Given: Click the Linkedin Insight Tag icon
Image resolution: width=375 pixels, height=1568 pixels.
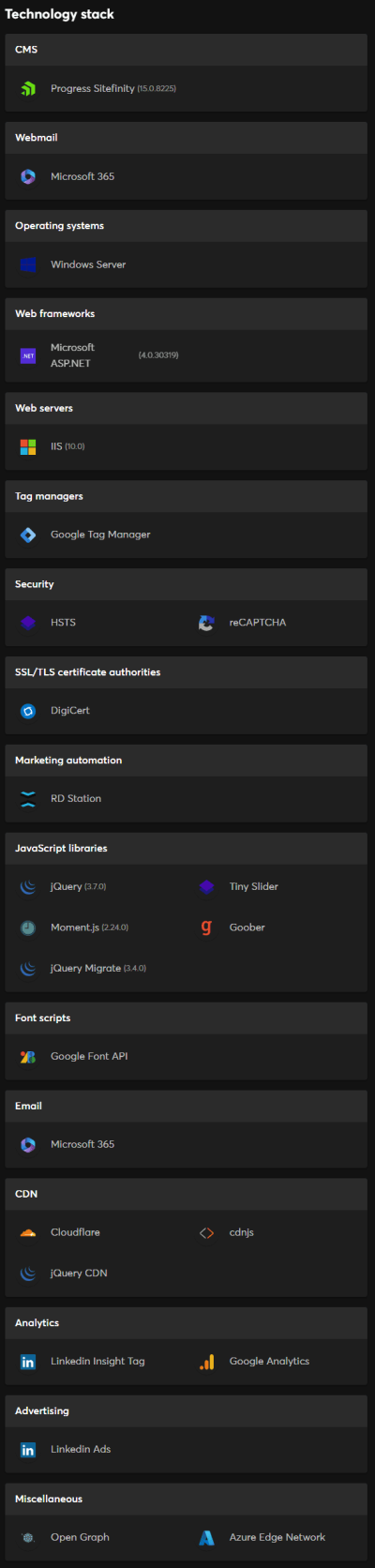Looking at the screenshot, I should [x=28, y=1362].
